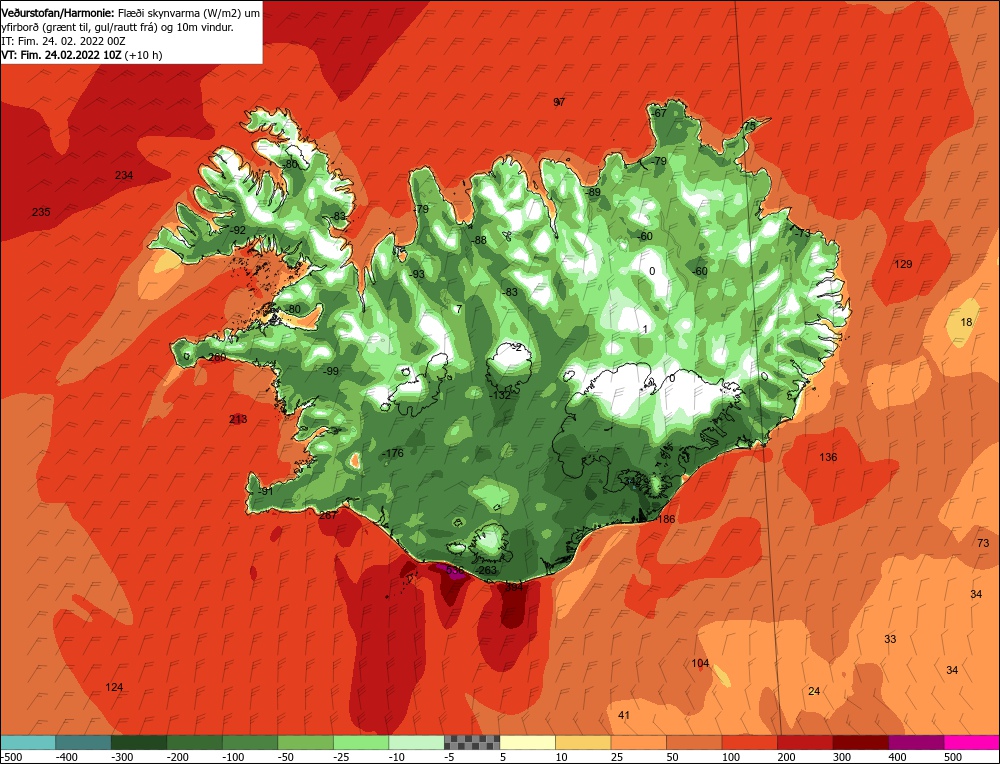Click the value 260 on the western peninsula
This screenshot has height=764, width=1000.
[x=217, y=357]
